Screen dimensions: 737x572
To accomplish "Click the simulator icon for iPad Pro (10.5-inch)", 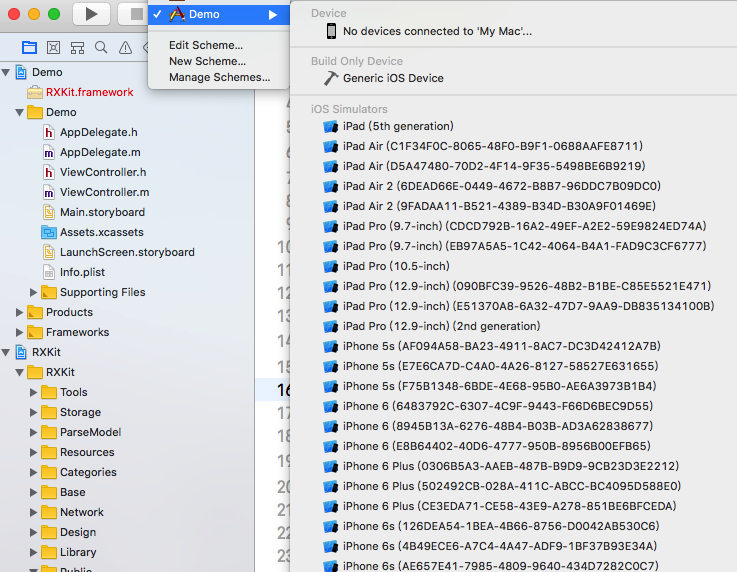I will [x=331, y=266].
